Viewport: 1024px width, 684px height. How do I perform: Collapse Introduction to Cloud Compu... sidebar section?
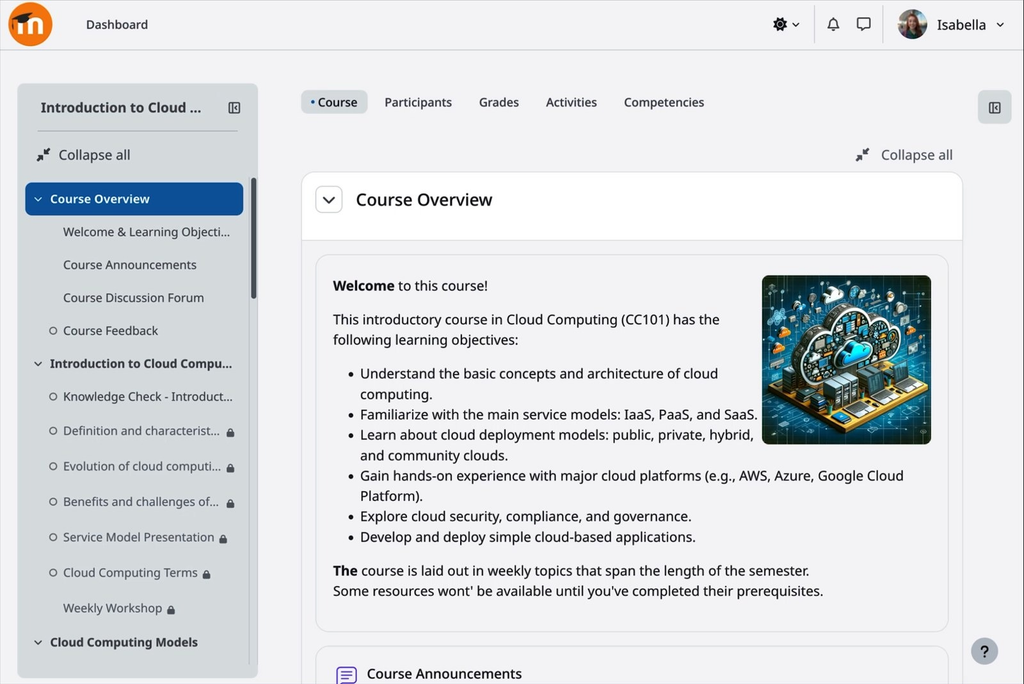[x=38, y=364]
